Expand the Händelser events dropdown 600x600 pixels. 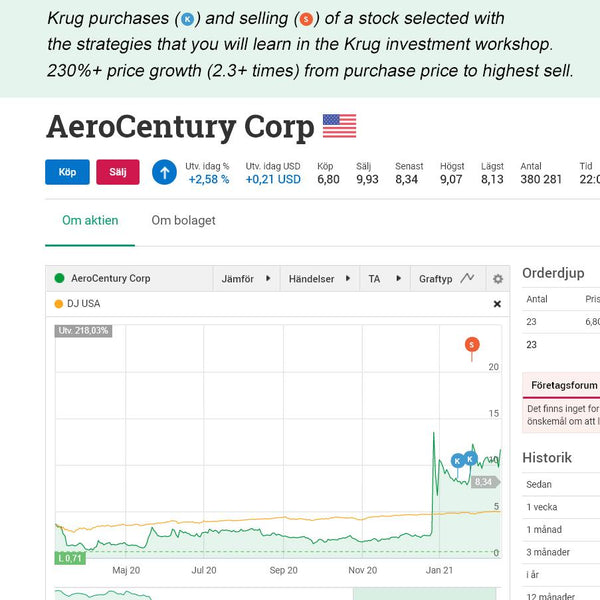[320, 279]
